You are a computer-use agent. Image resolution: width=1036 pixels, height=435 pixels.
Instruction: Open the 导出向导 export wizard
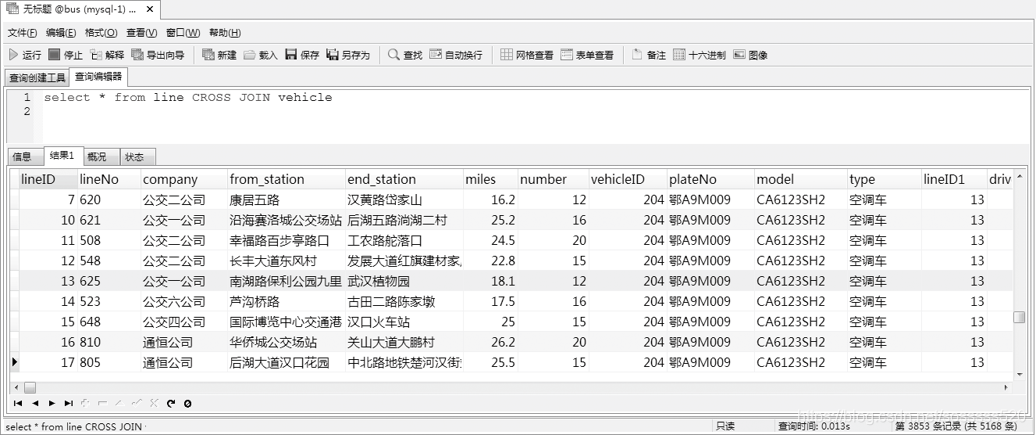coord(157,55)
